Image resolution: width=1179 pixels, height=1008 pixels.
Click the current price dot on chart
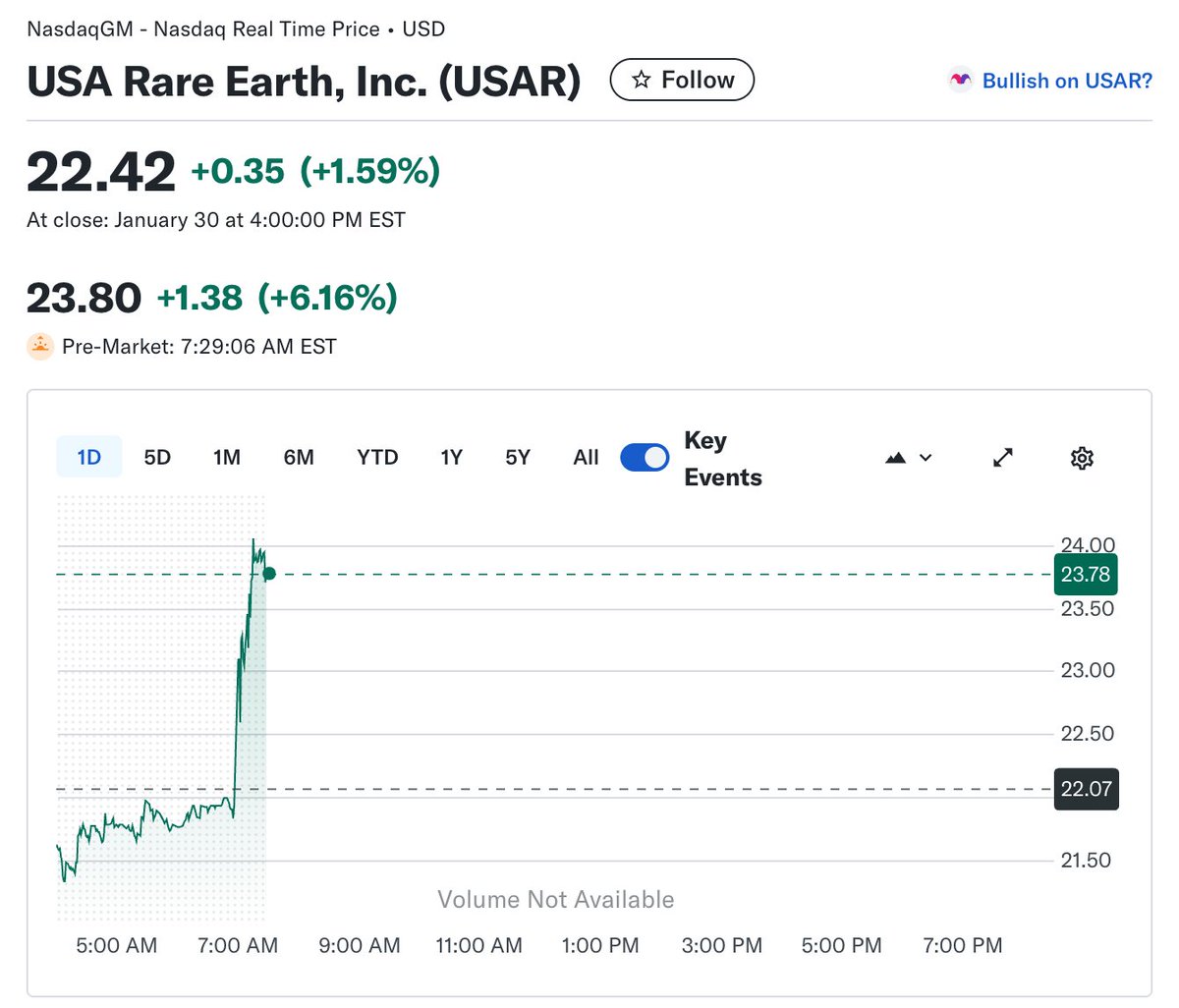[x=269, y=574]
